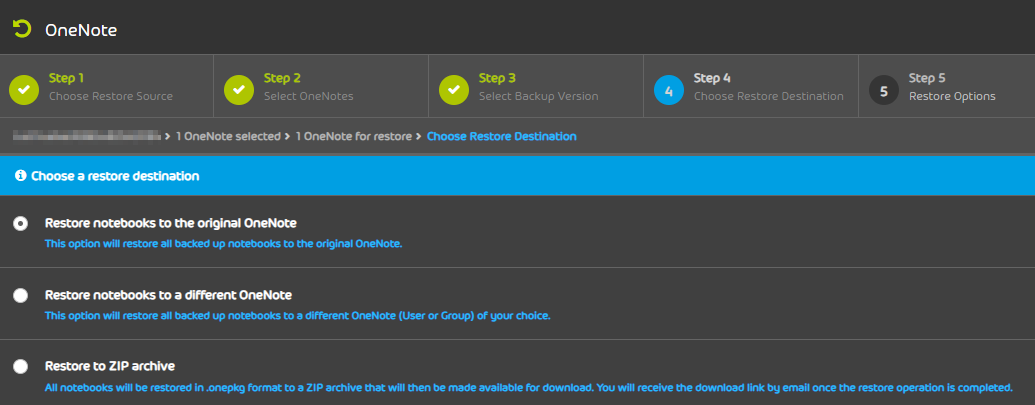1035x405 pixels.
Task: Open the Select Backup Version step
Action: [538, 97]
